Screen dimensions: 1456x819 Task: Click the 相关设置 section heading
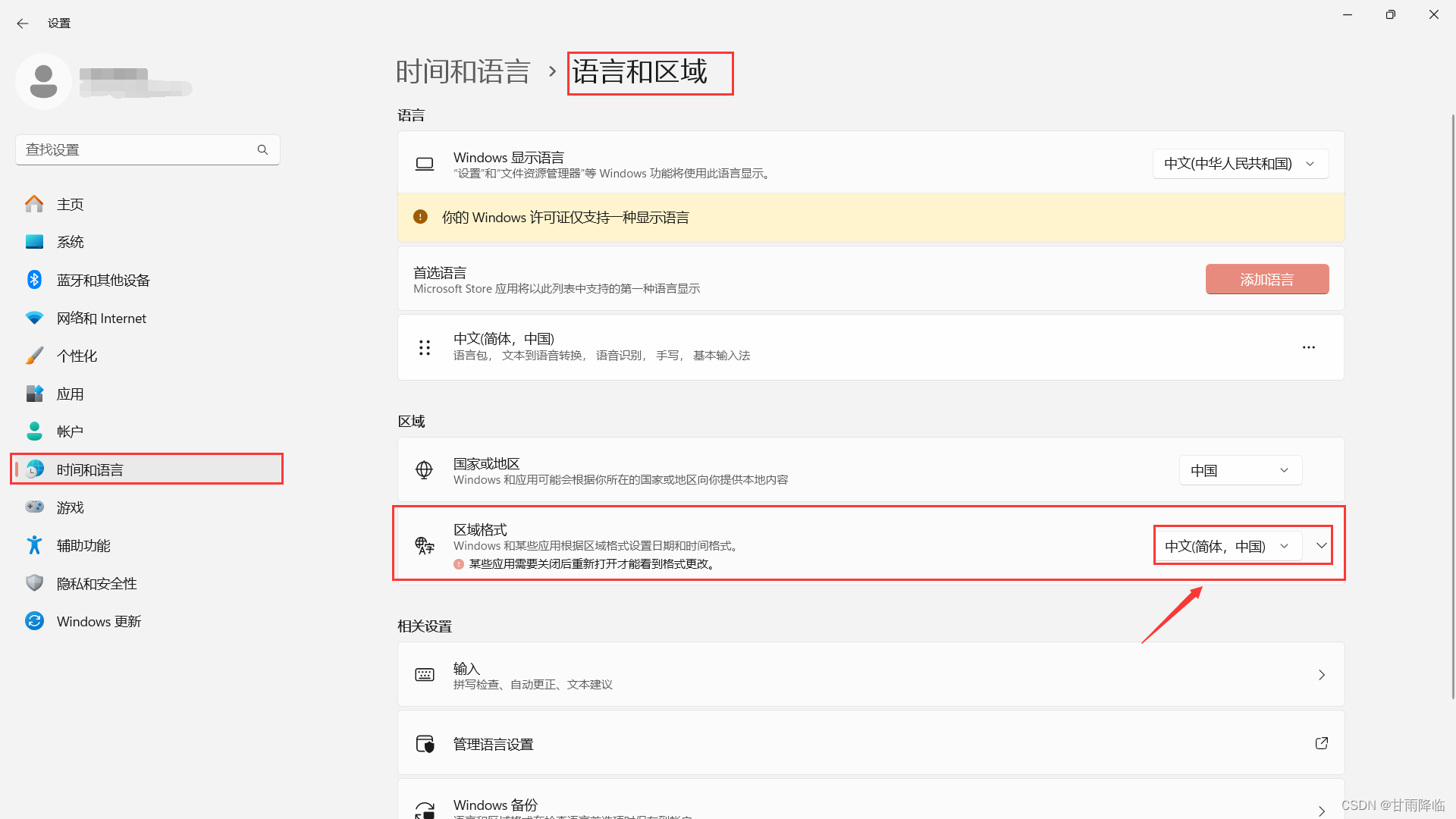425,626
